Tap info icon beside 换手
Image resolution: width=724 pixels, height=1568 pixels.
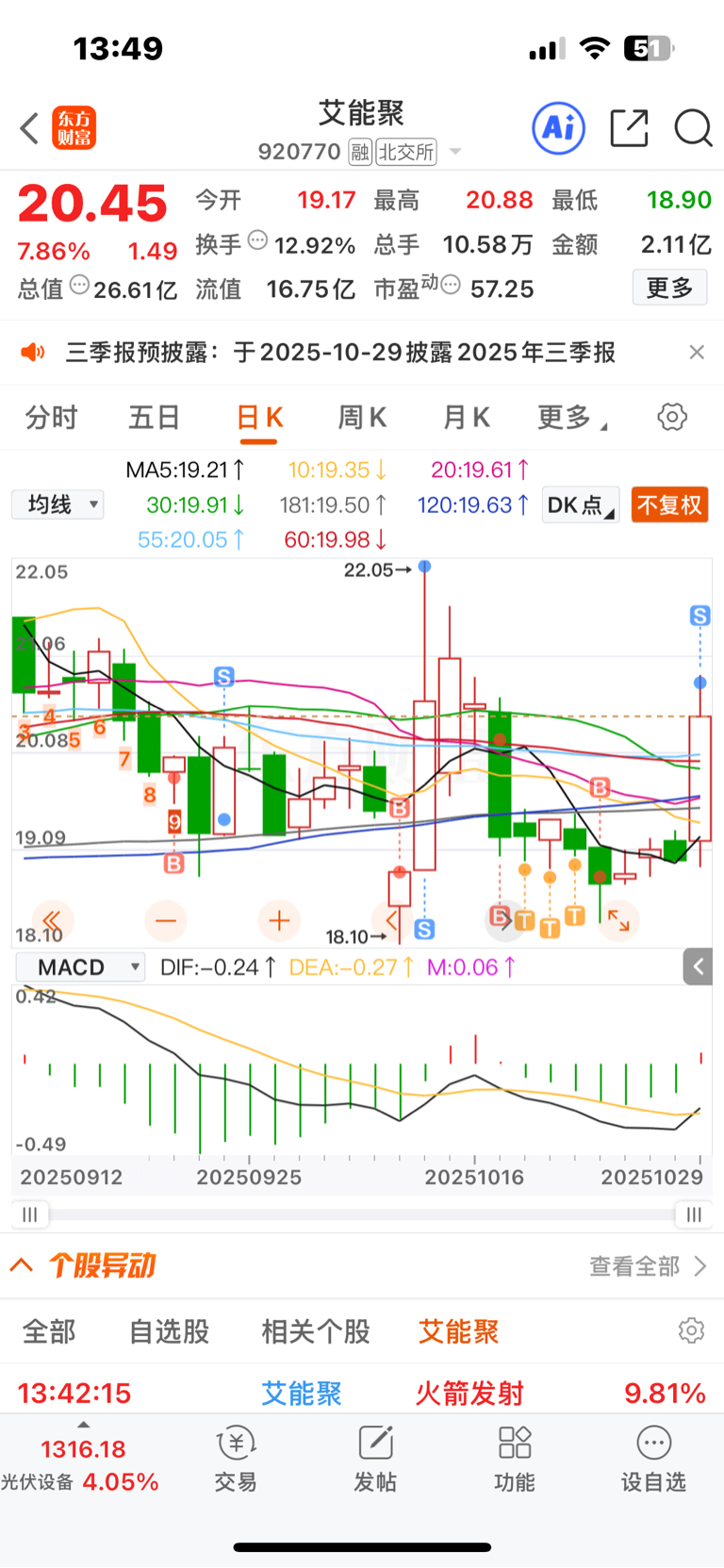coord(257,241)
